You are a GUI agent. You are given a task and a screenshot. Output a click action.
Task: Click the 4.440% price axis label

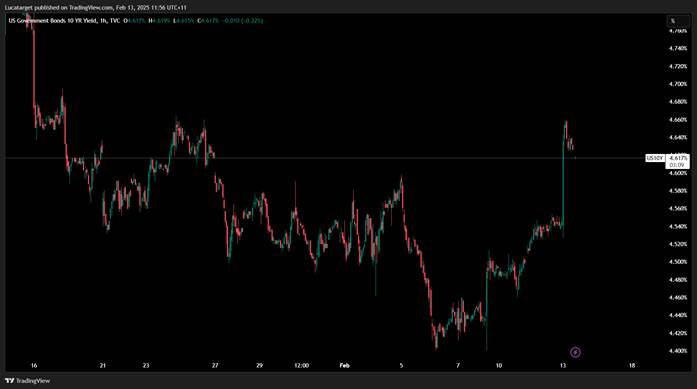(x=678, y=315)
